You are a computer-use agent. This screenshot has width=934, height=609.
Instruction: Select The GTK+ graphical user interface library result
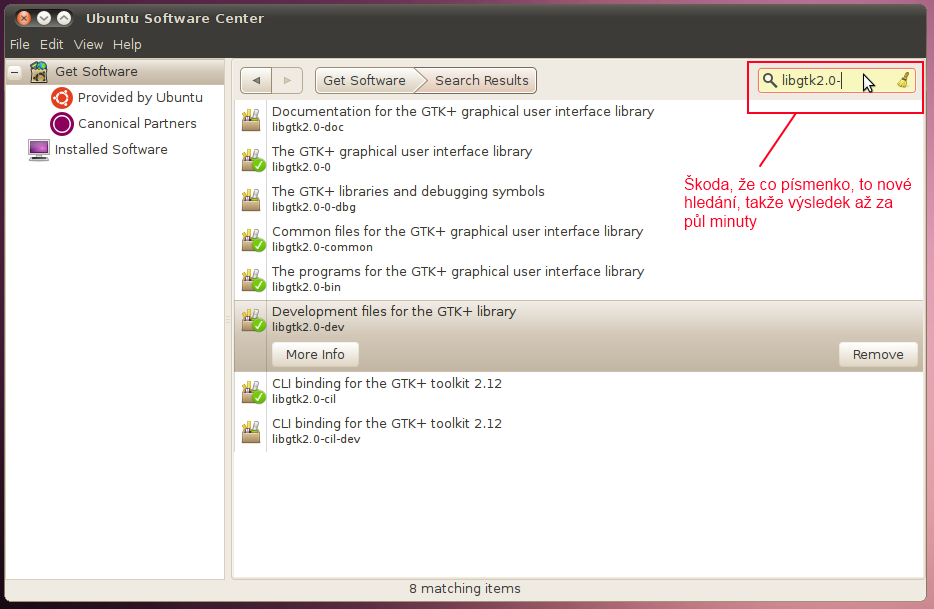click(x=578, y=159)
